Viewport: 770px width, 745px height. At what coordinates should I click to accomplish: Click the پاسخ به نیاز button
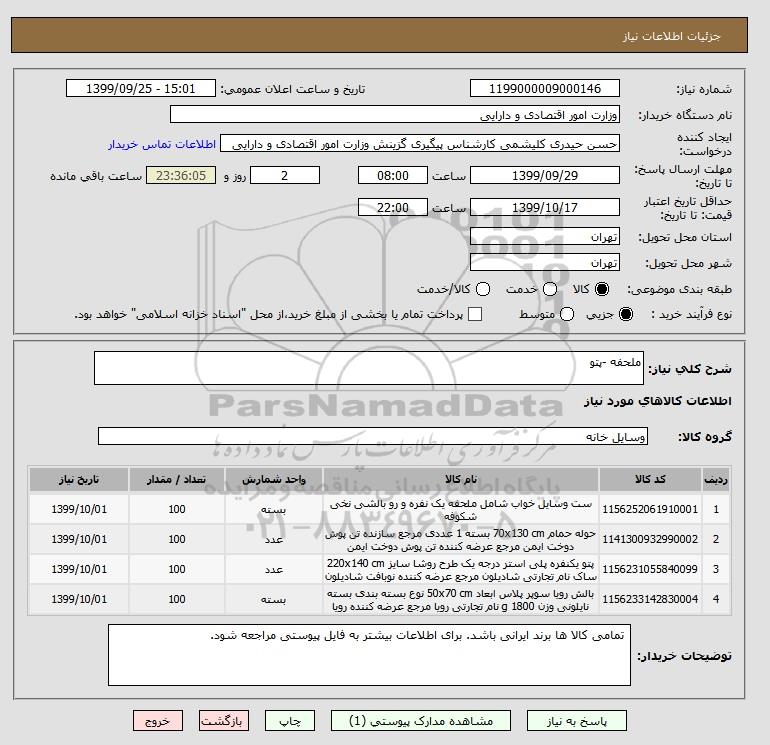pyautogui.click(x=577, y=721)
